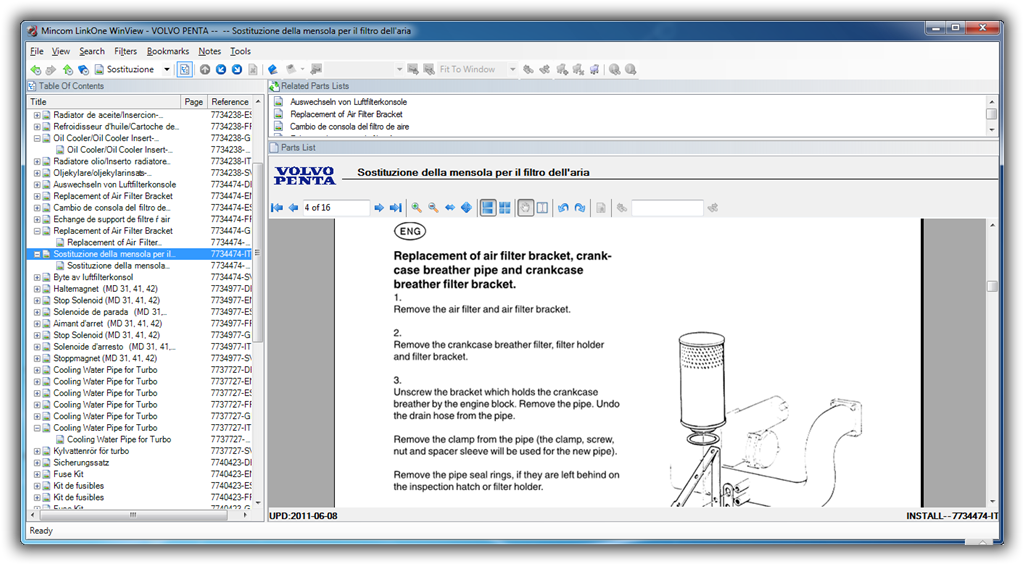Toggle the hand pan tool
1024x565 pixels.
[x=525, y=208]
